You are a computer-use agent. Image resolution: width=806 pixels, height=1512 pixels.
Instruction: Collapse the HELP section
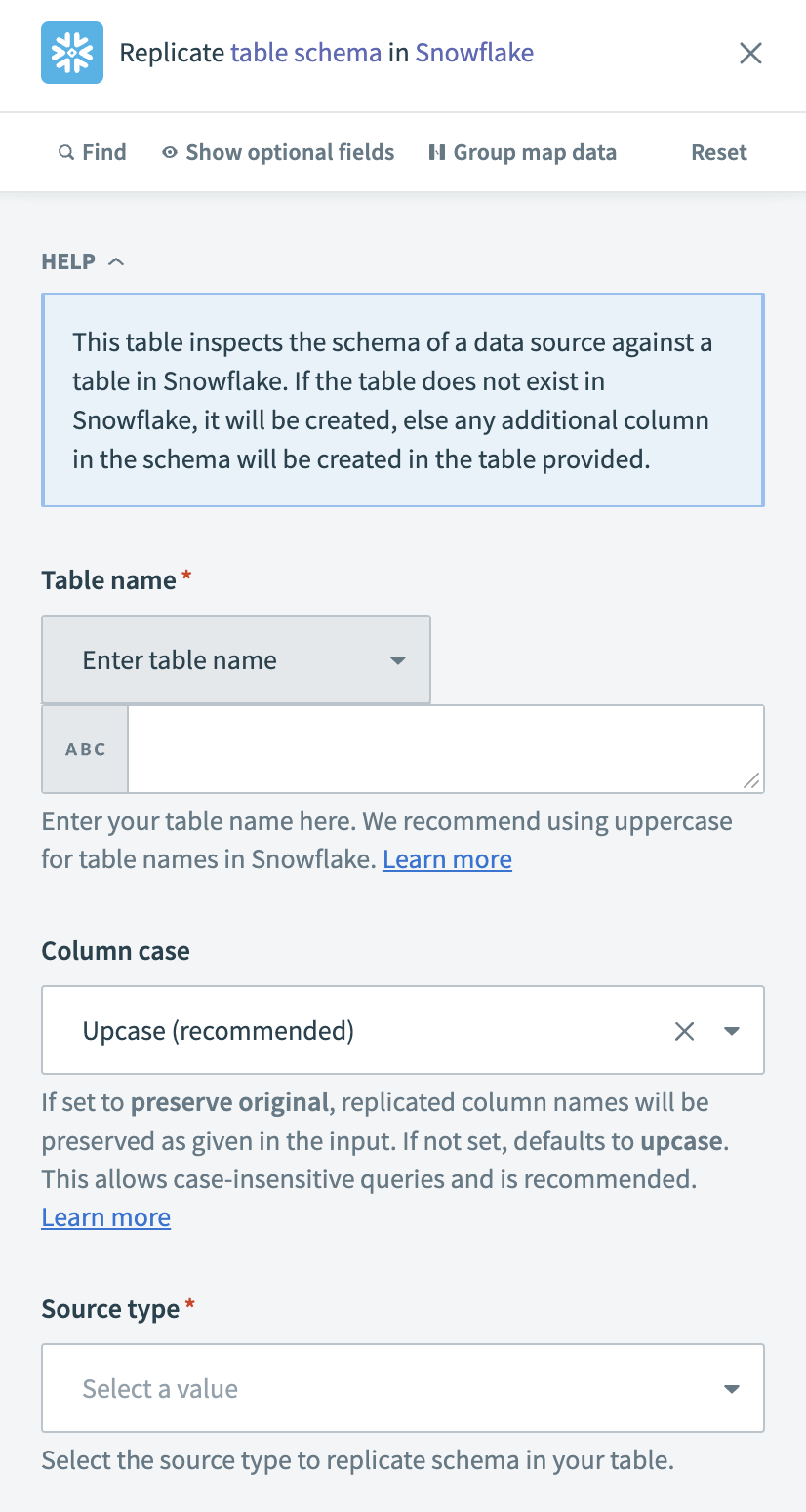[x=117, y=260]
